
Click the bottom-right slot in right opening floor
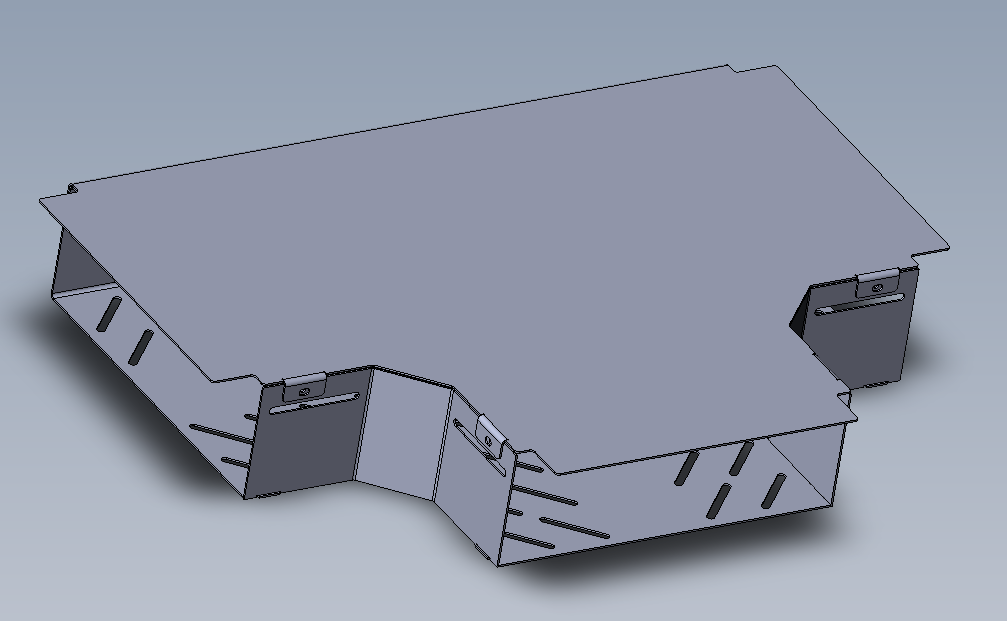[772, 491]
